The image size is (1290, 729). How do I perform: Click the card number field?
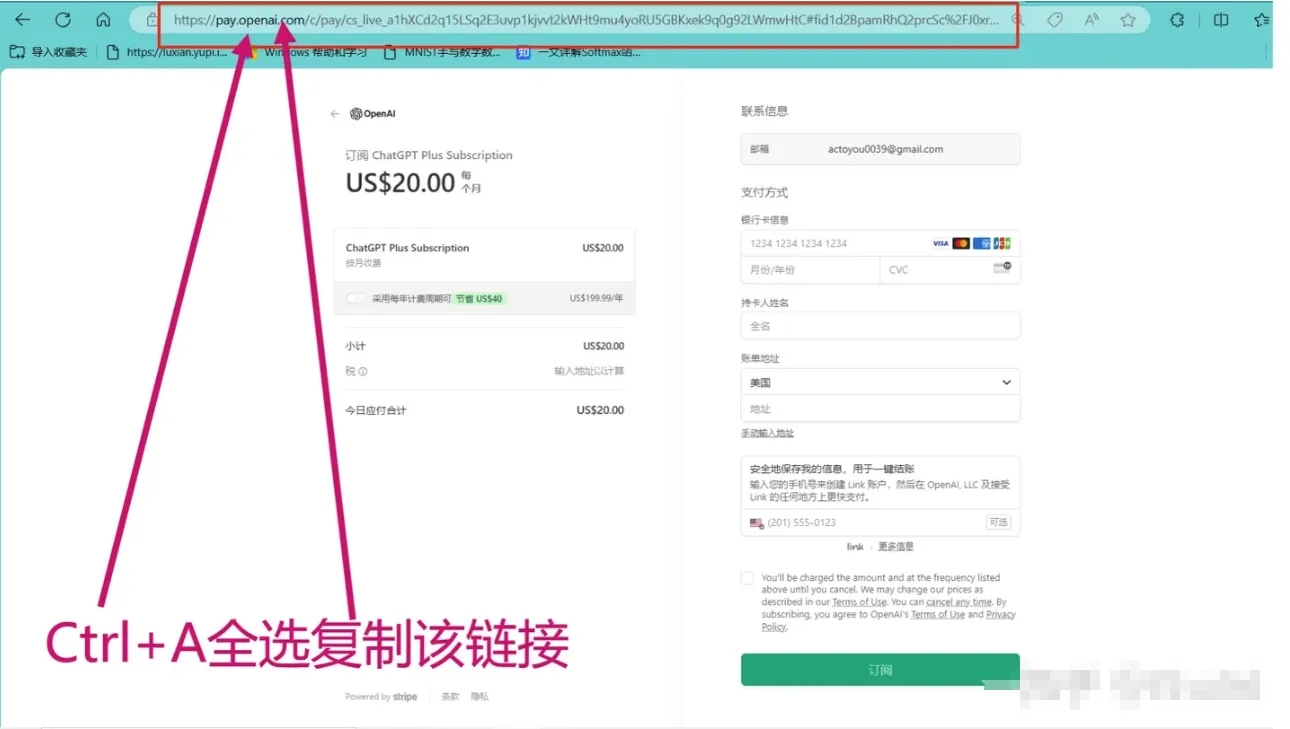point(880,243)
